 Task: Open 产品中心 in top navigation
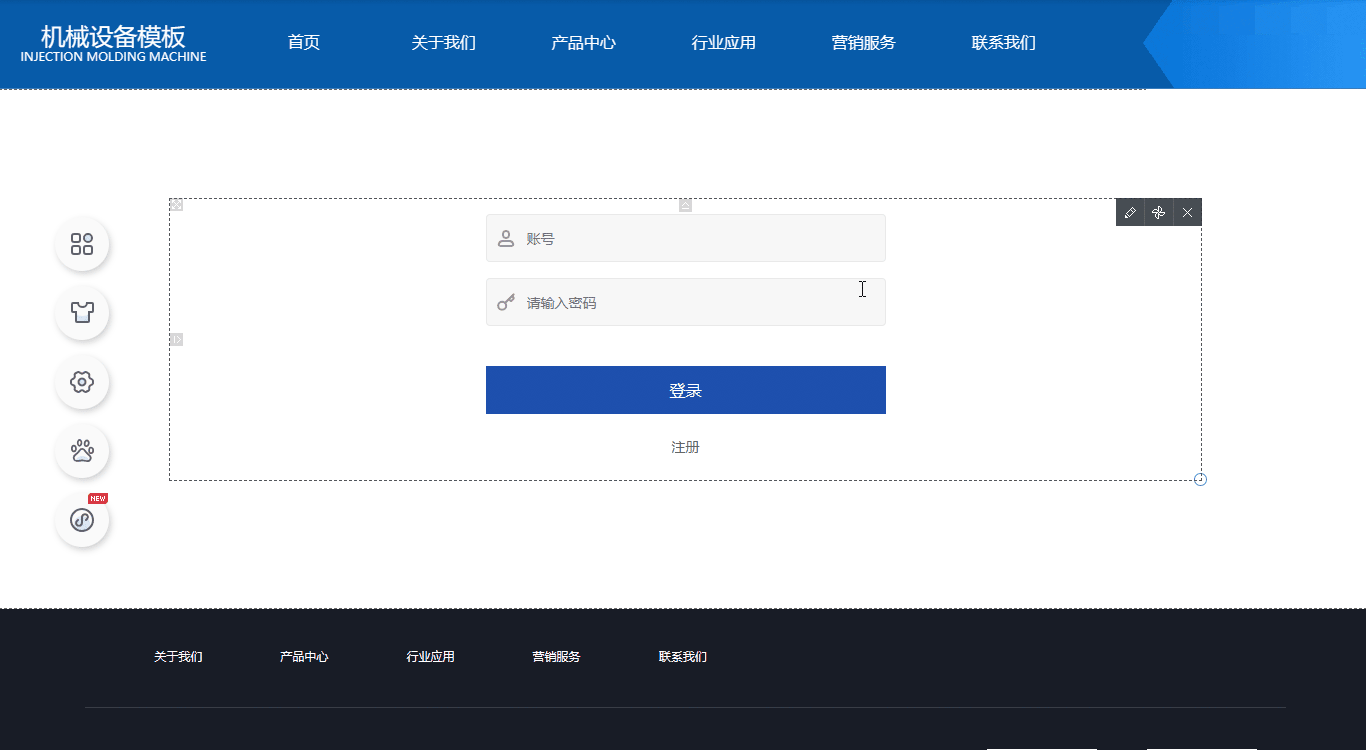pos(583,43)
